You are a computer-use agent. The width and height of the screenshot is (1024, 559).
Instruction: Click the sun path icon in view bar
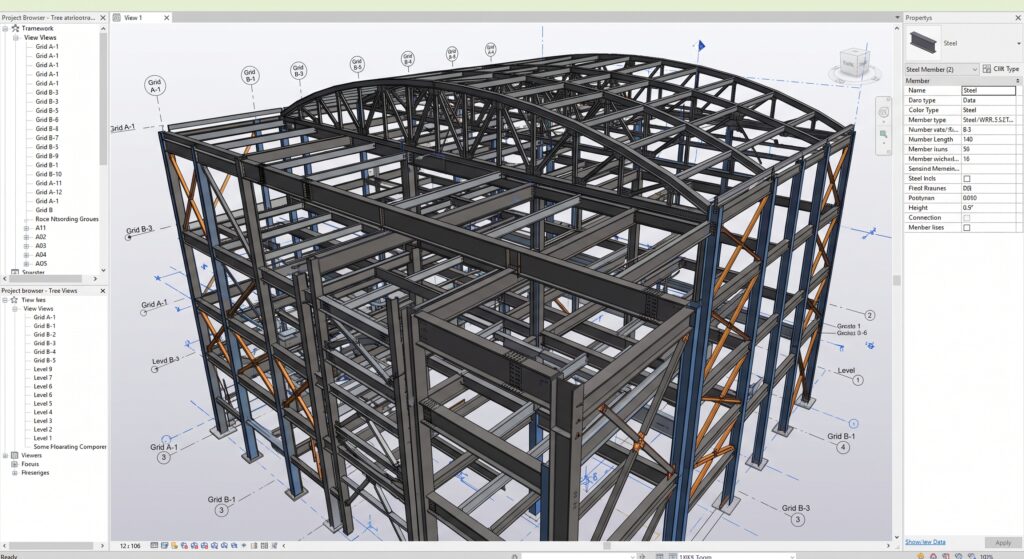(174, 545)
